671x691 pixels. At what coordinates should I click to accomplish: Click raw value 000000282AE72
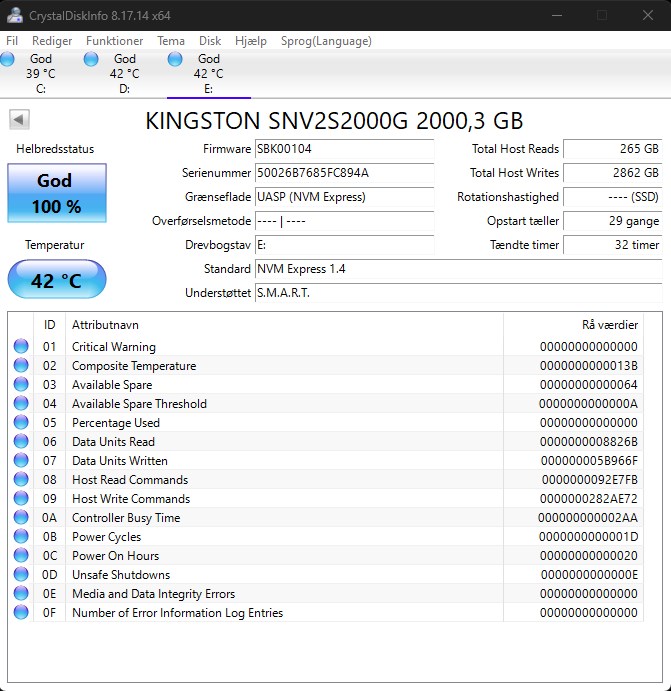pos(589,498)
